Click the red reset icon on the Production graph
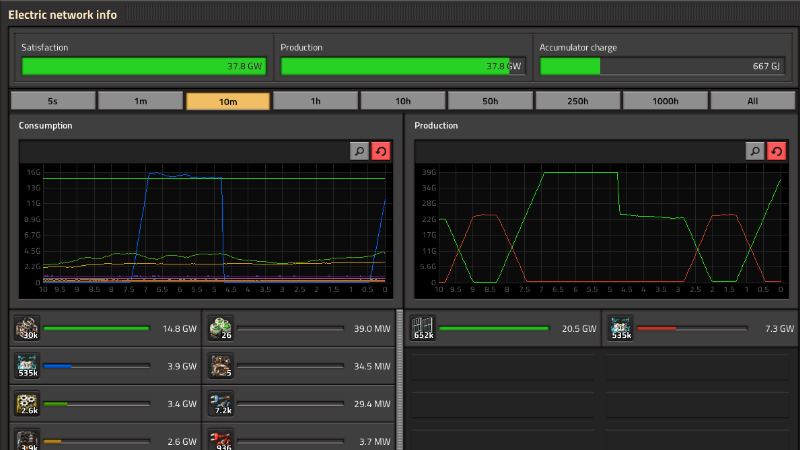Screen dimensions: 800x450 [x=777, y=151]
